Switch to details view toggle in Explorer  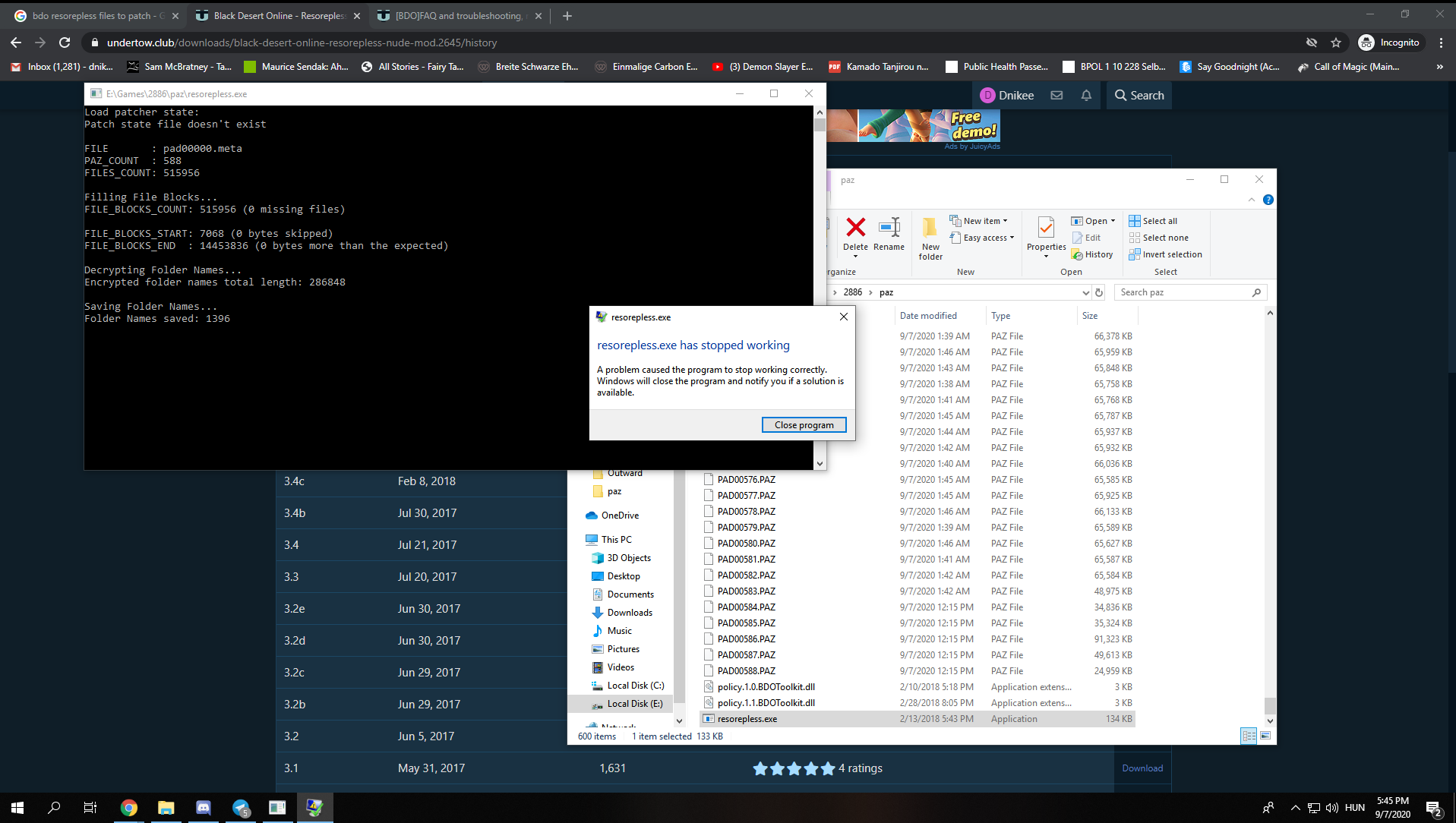[1249, 736]
